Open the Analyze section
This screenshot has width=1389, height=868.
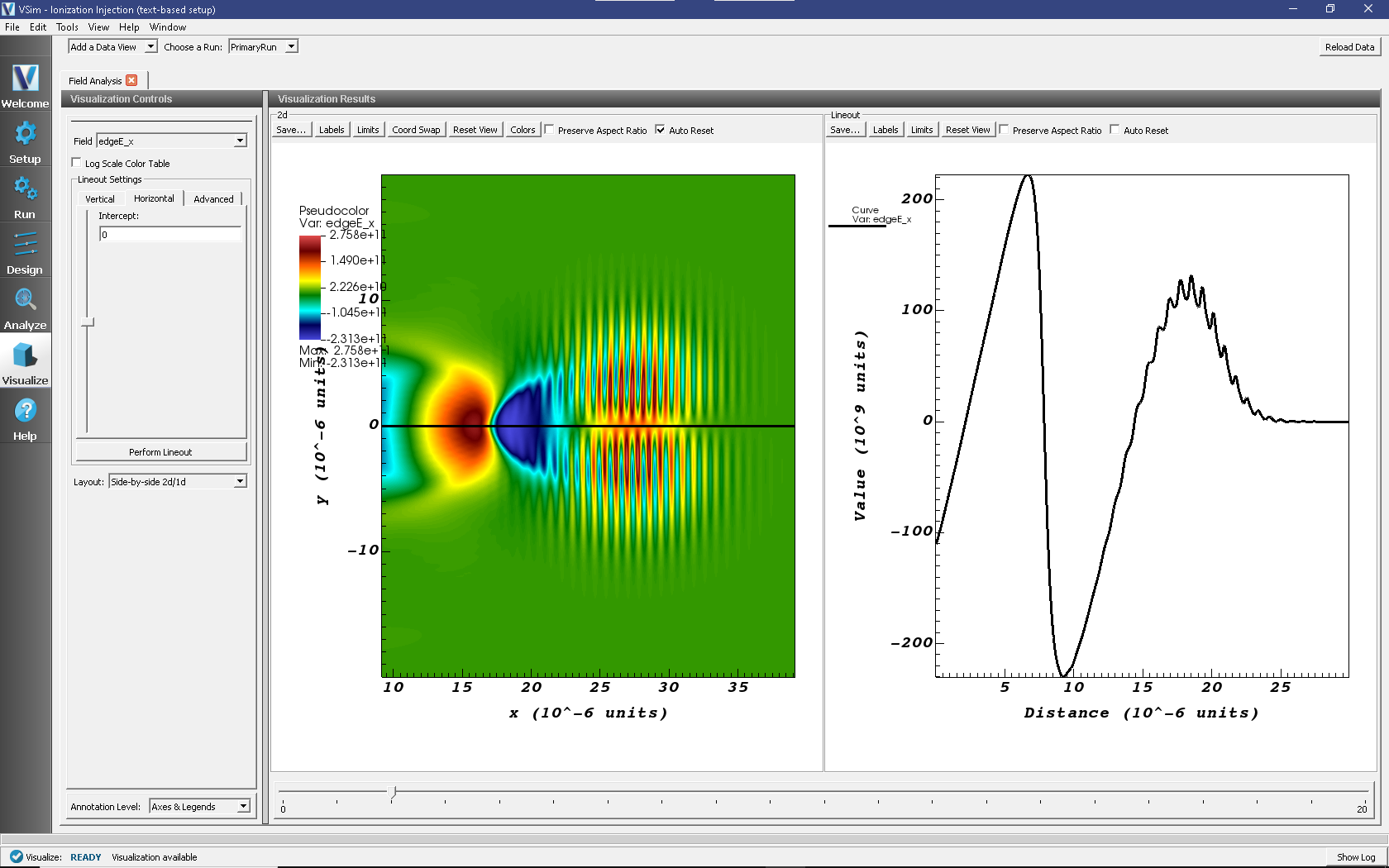pyautogui.click(x=25, y=308)
